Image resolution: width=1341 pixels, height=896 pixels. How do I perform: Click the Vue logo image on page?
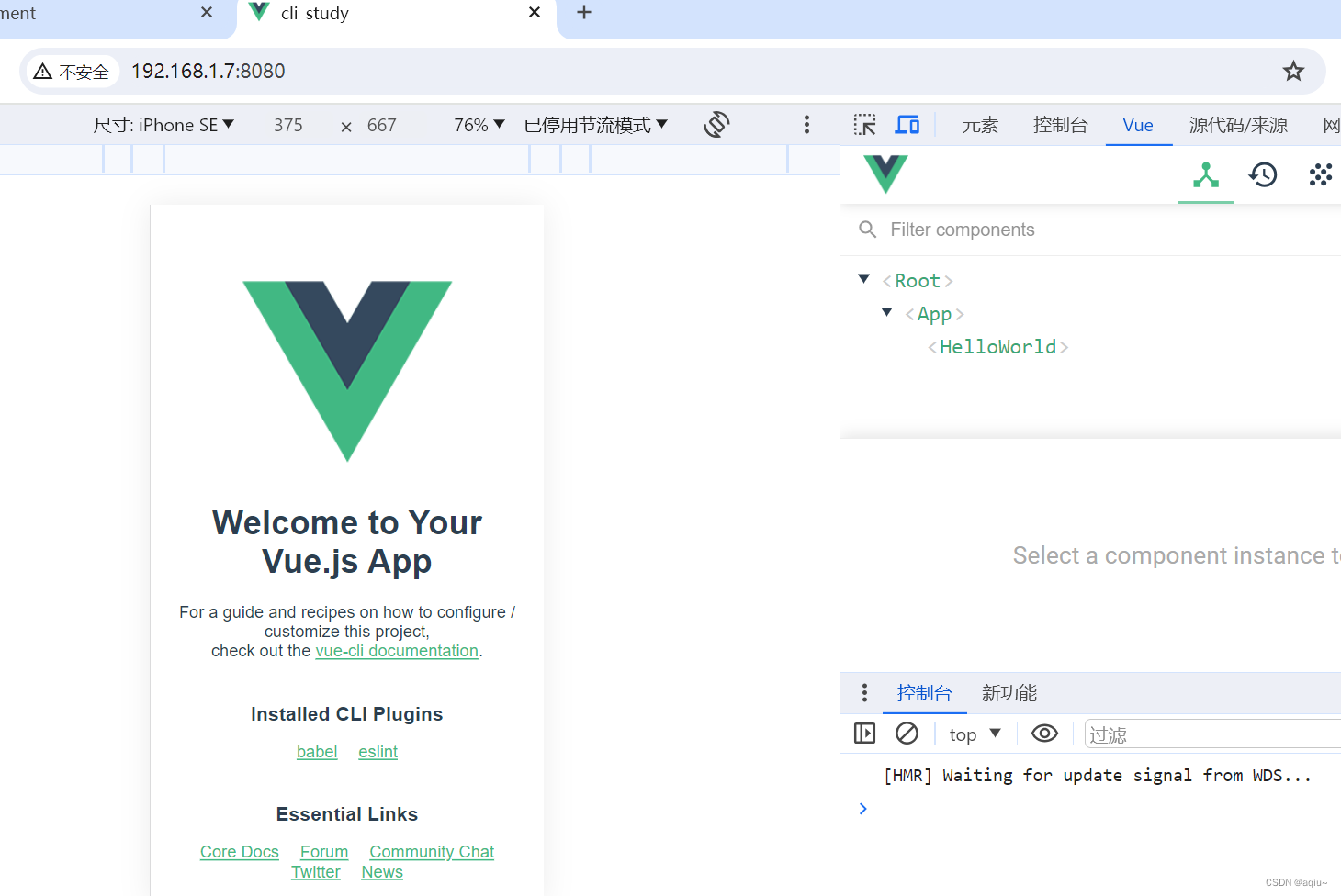coord(347,371)
